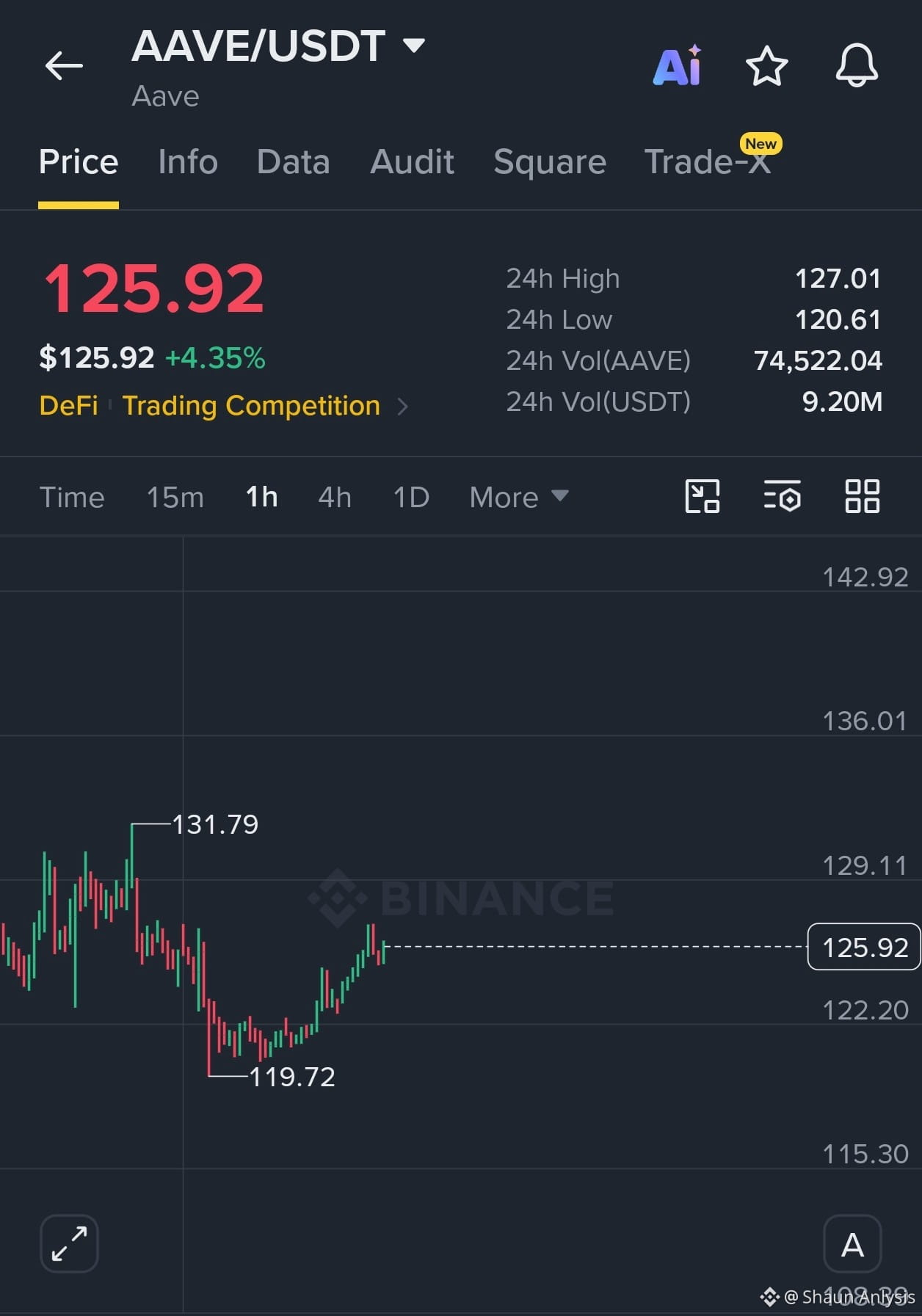922x1316 pixels.
Task: Tap the 125.92 current price label on axis
Action: click(x=864, y=947)
